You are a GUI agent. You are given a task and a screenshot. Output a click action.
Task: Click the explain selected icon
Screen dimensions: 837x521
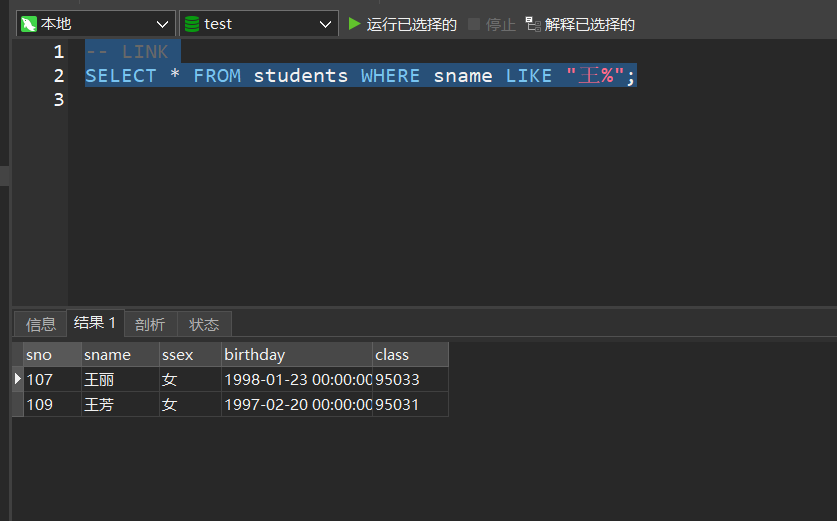pyautogui.click(x=533, y=24)
